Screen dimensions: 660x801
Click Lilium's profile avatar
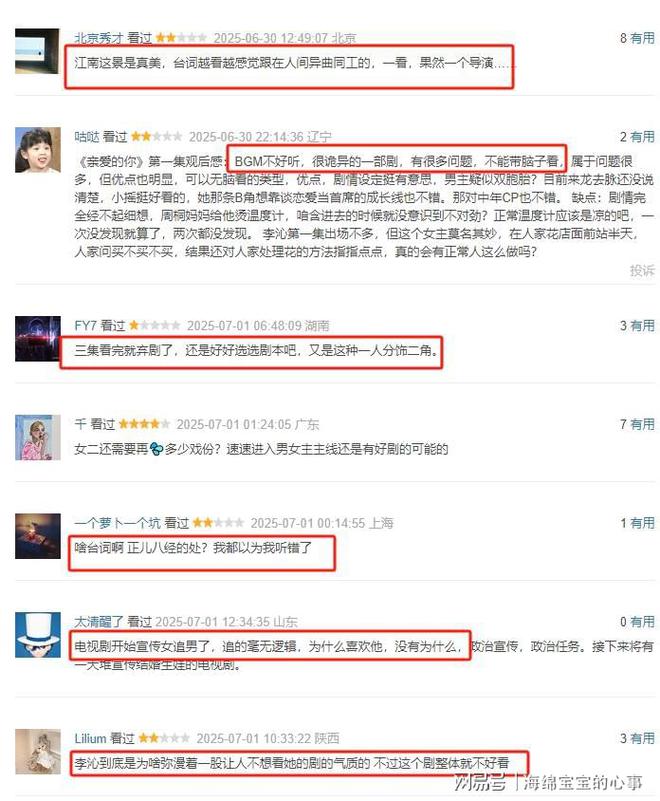pyautogui.click(x=37, y=751)
